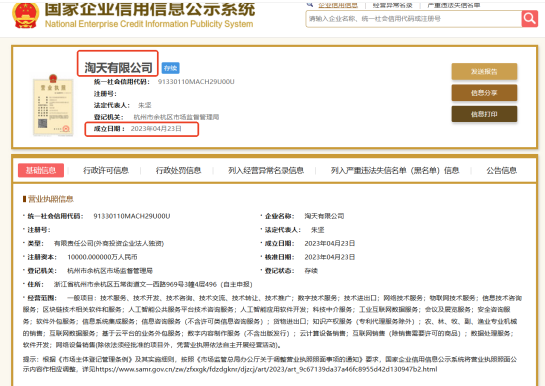Switch to the 行政处罚信息 tab
The width and height of the screenshot is (545, 386).
(178, 170)
